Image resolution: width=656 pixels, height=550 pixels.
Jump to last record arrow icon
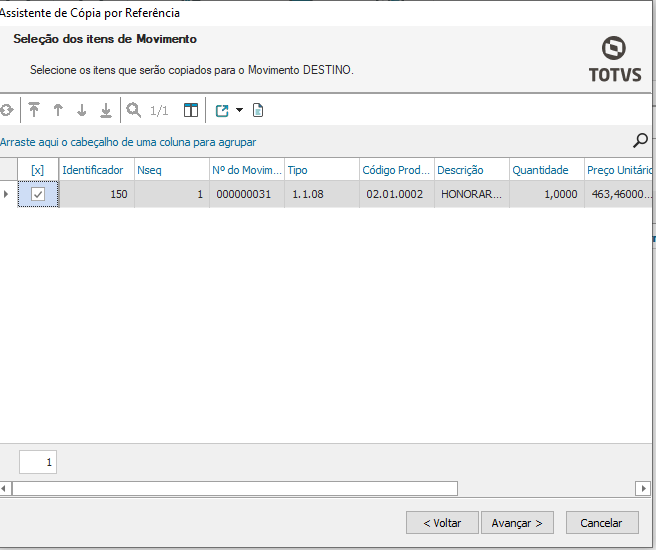(106, 110)
